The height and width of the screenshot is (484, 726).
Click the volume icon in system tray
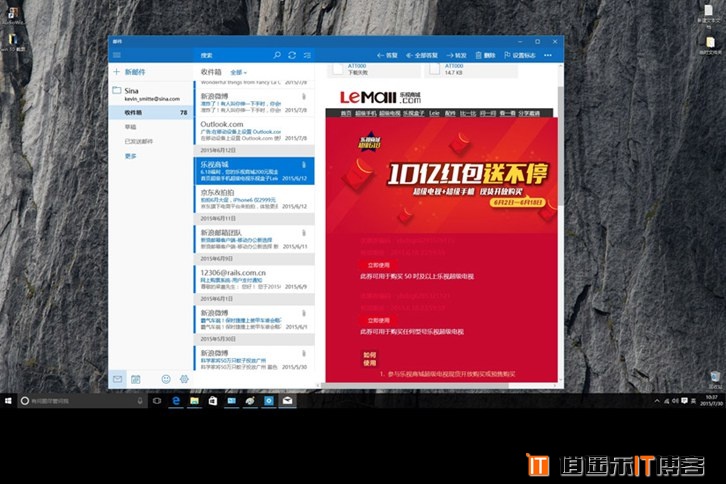tap(675, 401)
